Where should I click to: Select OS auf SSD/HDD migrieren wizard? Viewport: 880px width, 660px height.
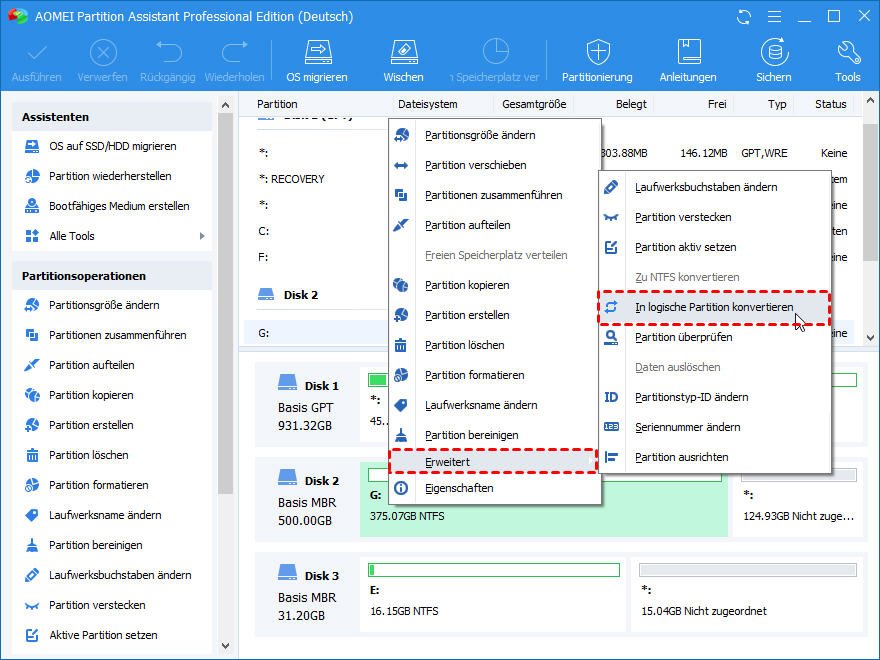112,146
